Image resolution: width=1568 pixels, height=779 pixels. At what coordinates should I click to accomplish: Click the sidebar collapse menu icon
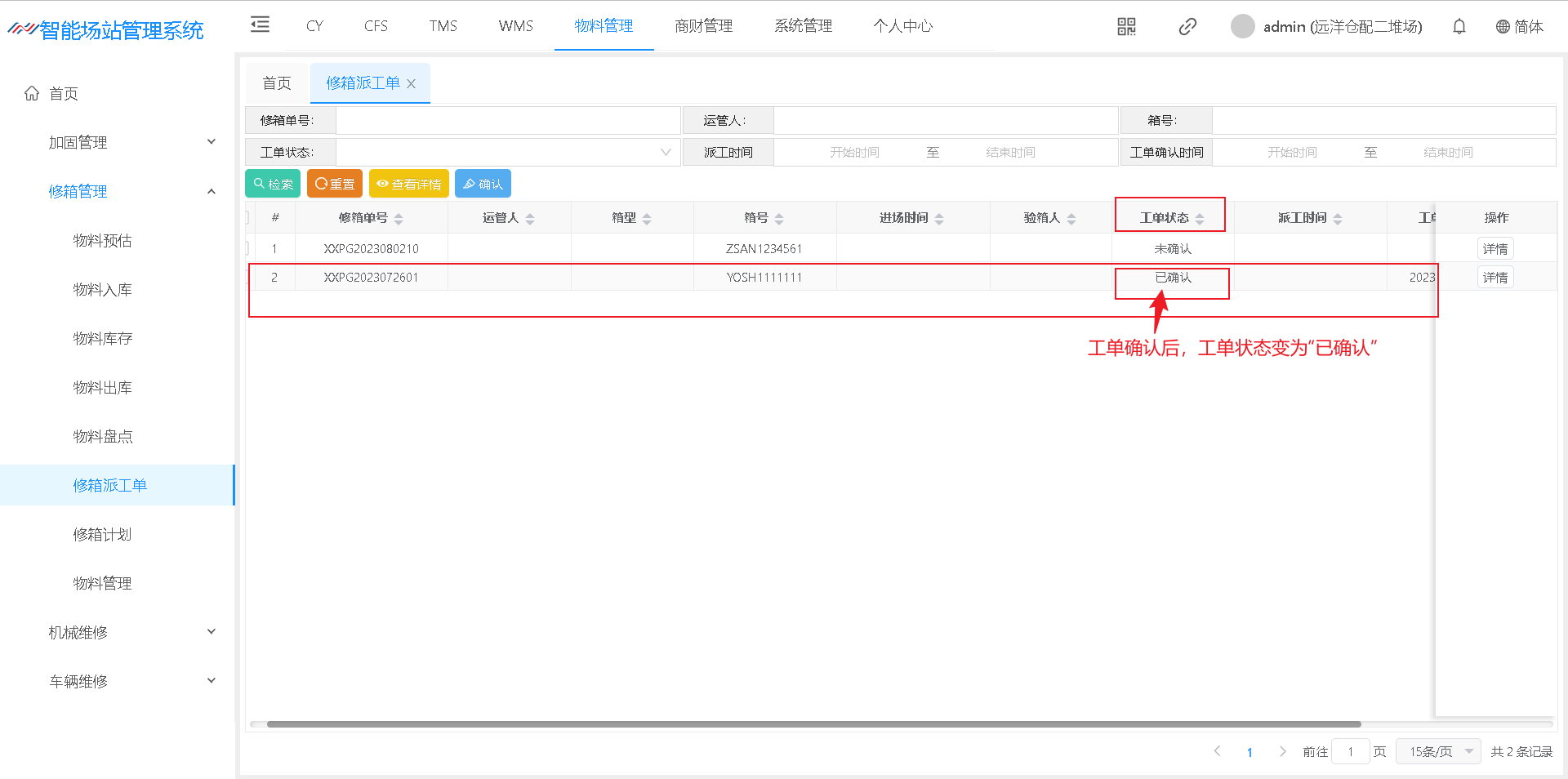260,24
